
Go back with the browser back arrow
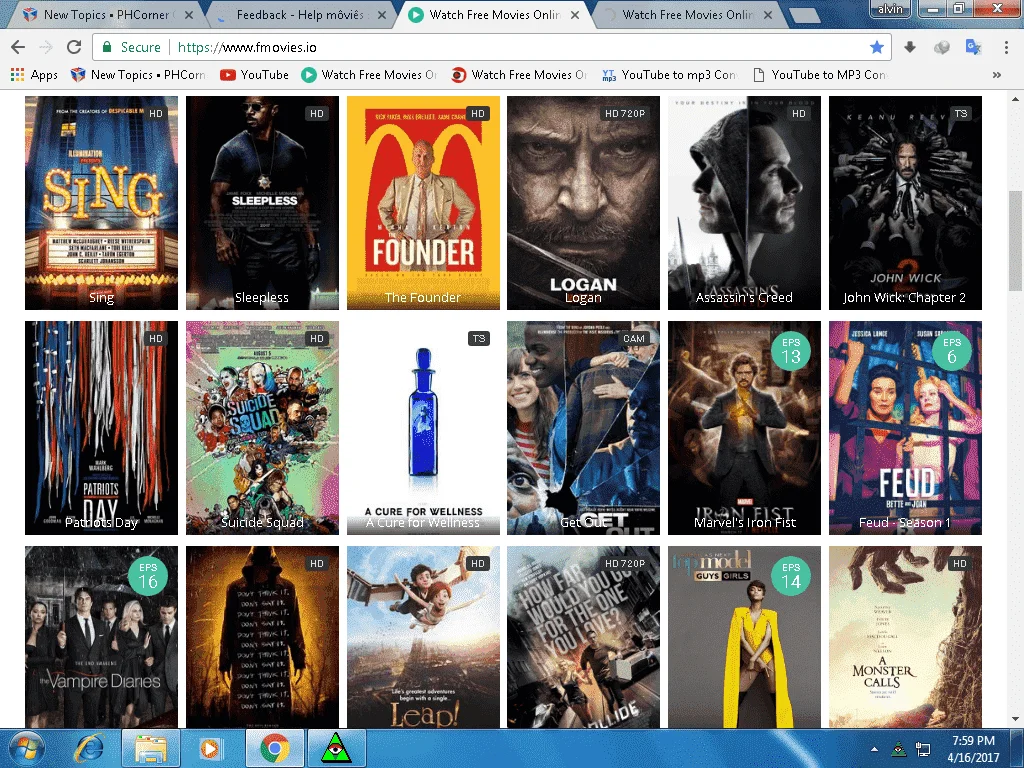point(18,47)
